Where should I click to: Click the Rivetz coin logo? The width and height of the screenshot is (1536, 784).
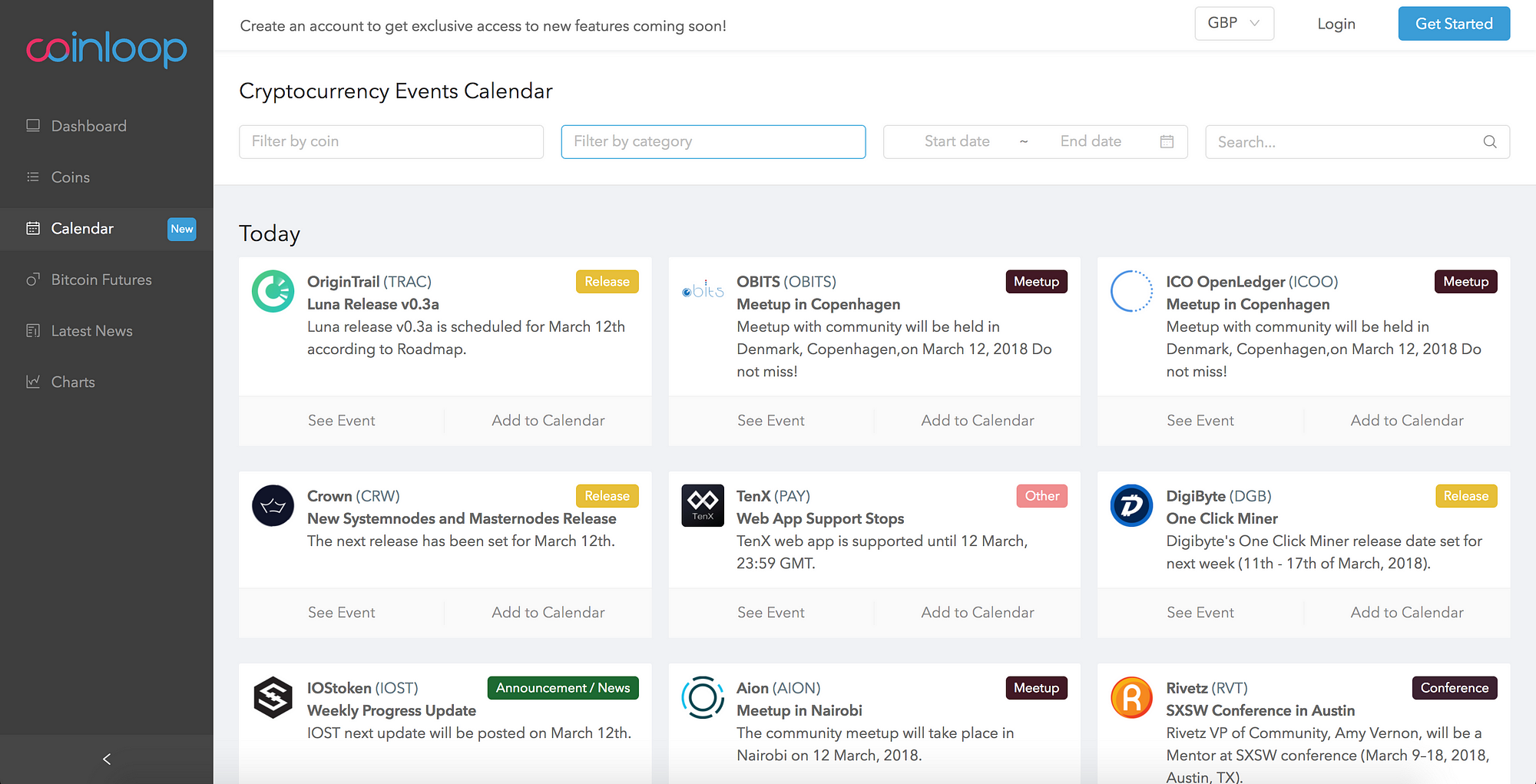coord(1132,697)
